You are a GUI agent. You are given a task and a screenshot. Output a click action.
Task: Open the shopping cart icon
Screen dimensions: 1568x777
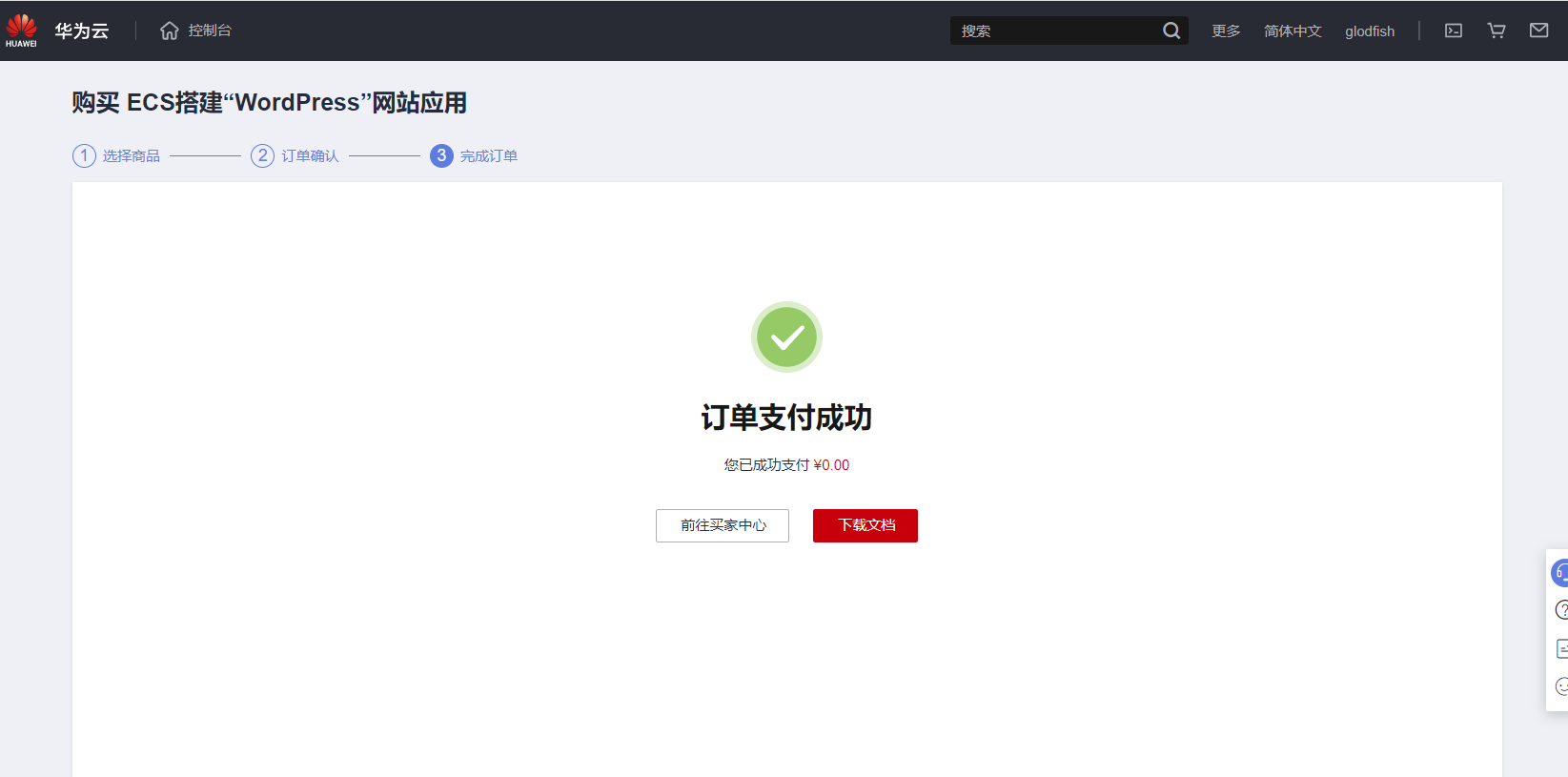point(1497,31)
